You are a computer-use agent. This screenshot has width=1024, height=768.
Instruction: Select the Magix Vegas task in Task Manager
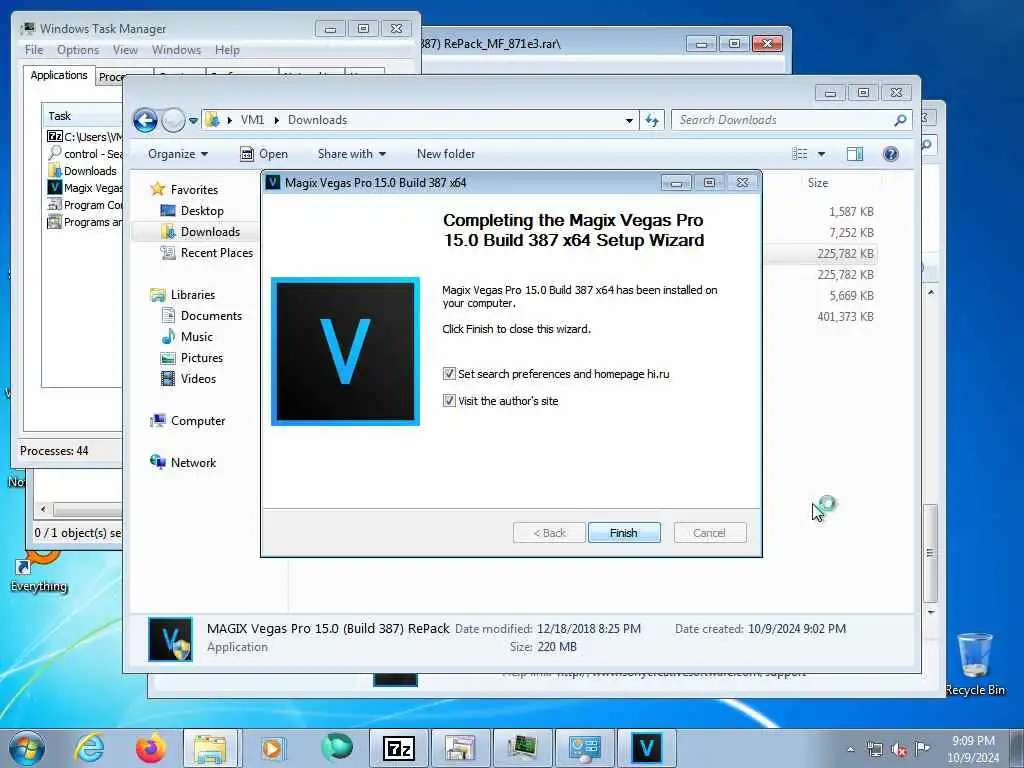point(85,188)
